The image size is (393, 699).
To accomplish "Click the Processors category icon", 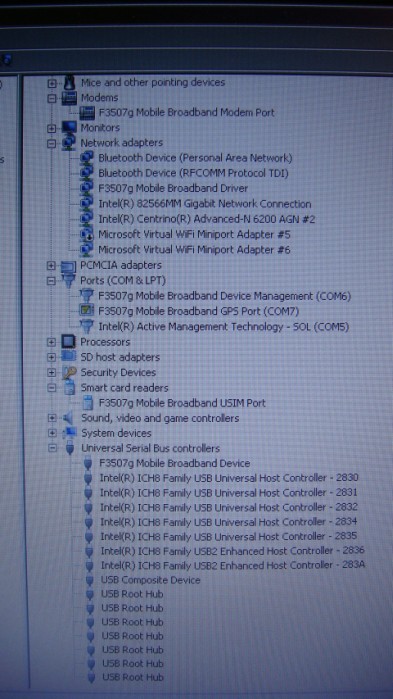I will coord(69,342).
